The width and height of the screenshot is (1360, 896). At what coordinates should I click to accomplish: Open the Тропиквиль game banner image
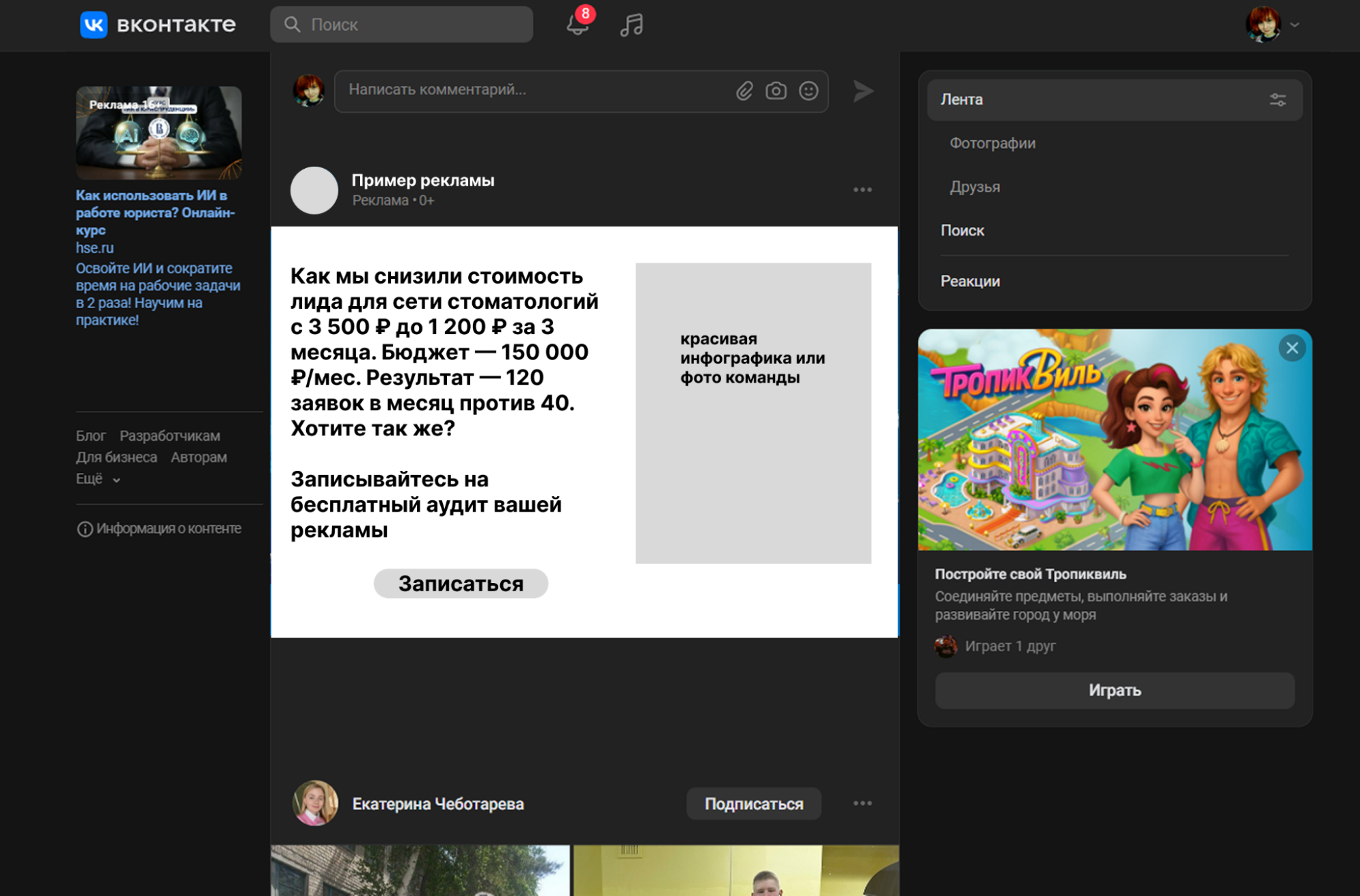pyautogui.click(x=1114, y=439)
